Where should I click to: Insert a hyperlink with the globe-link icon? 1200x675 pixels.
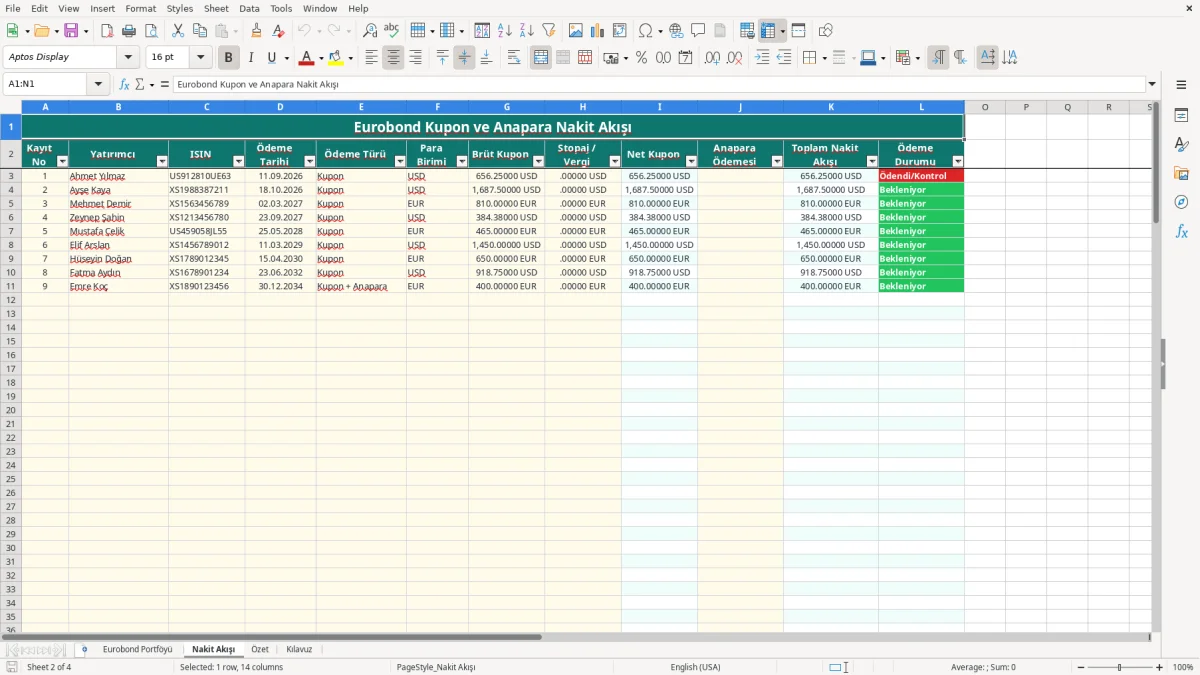click(676, 31)
